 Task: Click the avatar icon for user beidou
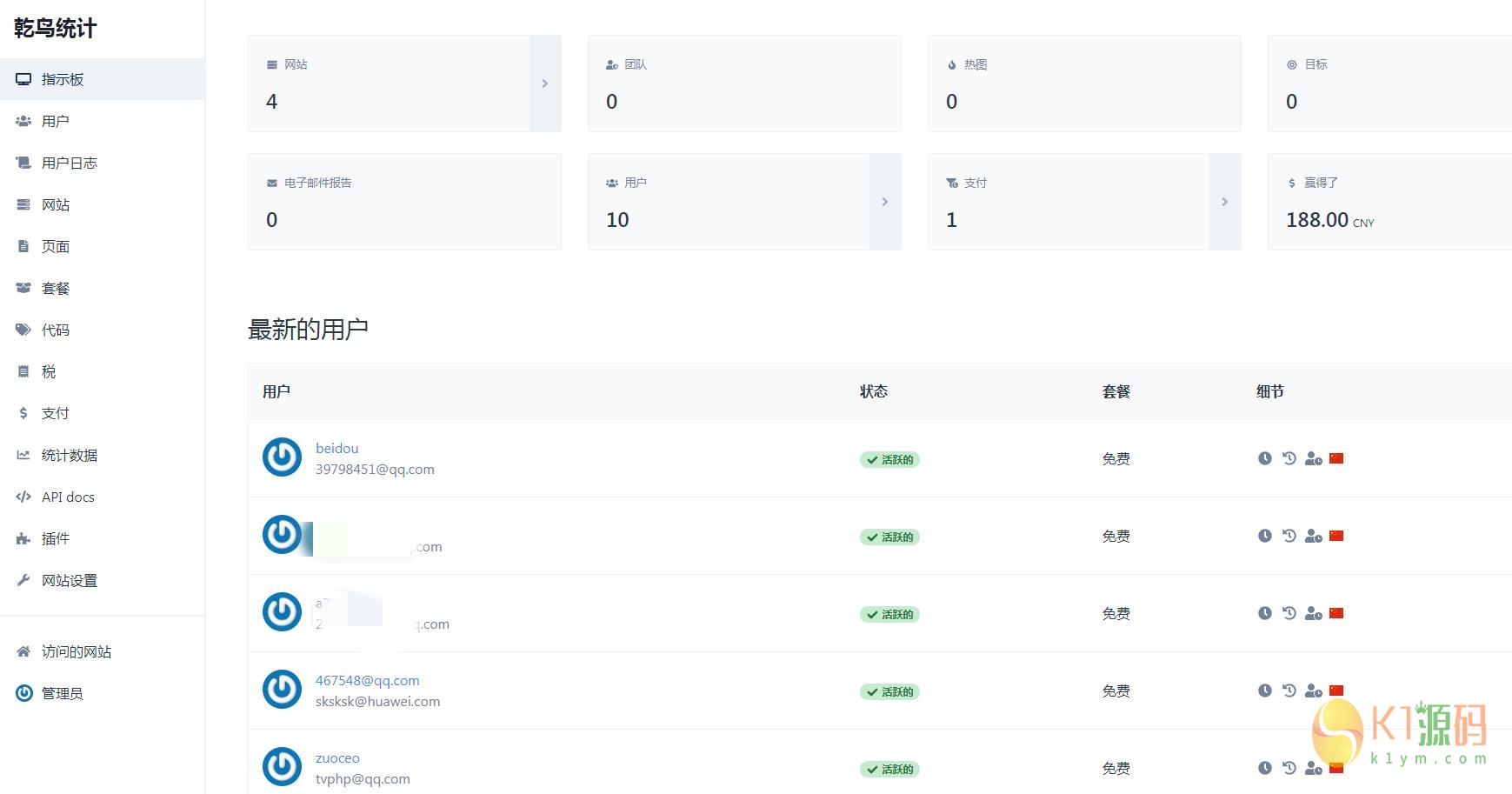282,457
